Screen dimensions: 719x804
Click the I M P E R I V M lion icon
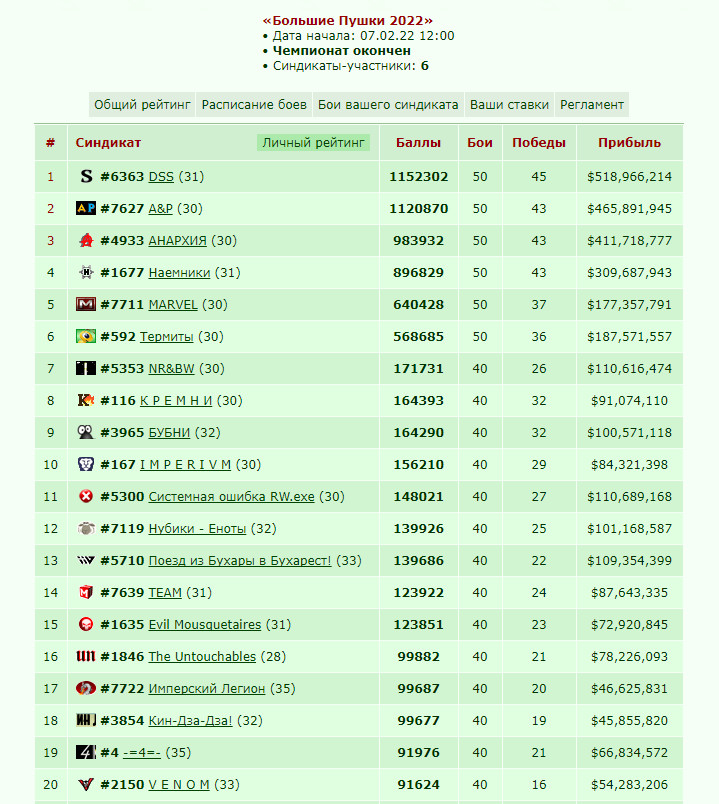click(x=86, y=464)
